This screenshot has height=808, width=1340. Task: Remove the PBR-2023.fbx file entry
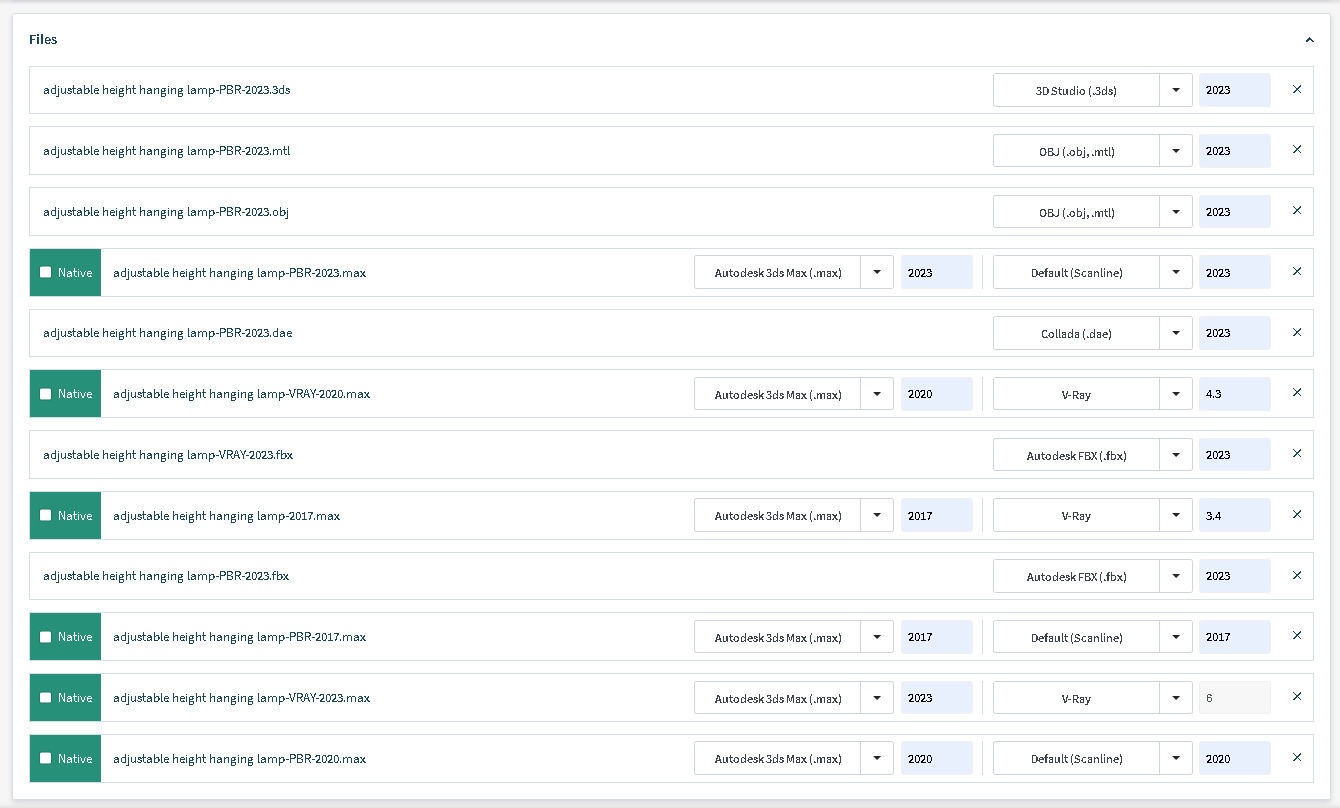[x=1297, y=575]
